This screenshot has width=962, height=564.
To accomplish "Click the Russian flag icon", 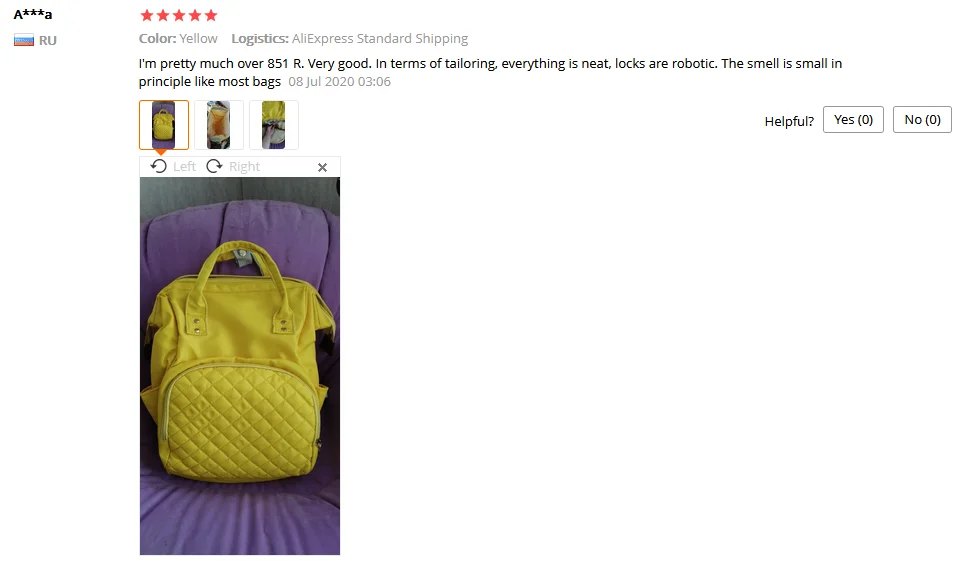I will click(x=24, y=41).
